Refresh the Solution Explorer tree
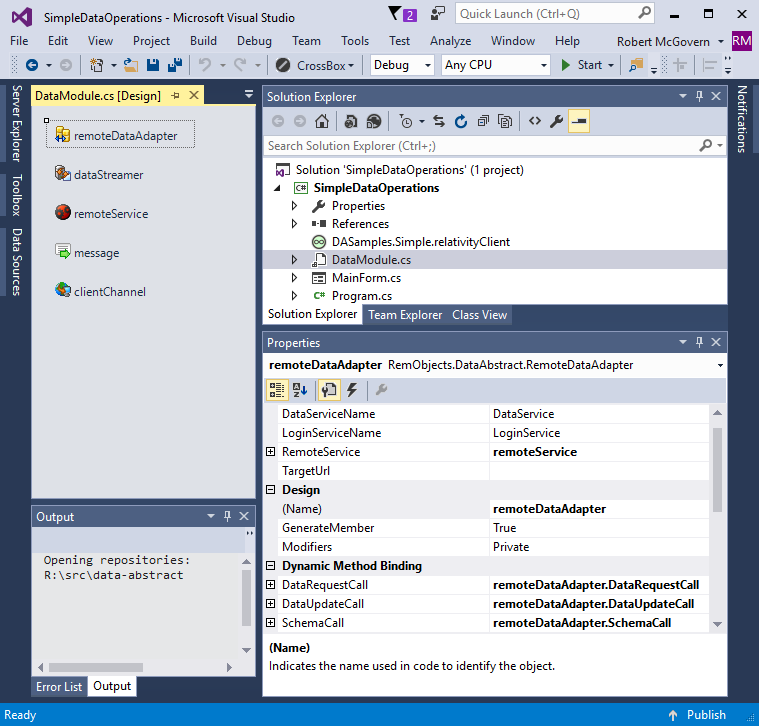759x726 pixels. (x=460, y=121)
